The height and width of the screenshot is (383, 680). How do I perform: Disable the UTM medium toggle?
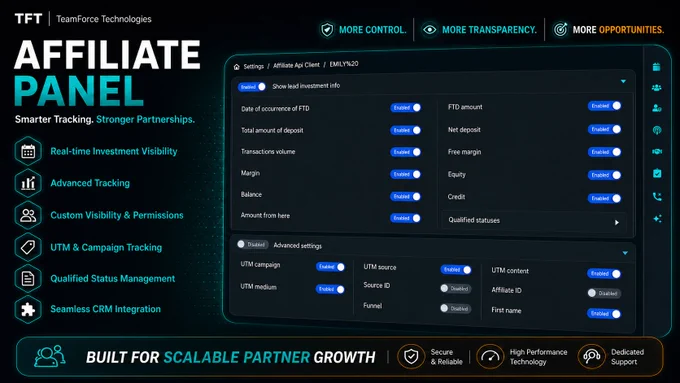pyautogui.click(x=330, y=289)
